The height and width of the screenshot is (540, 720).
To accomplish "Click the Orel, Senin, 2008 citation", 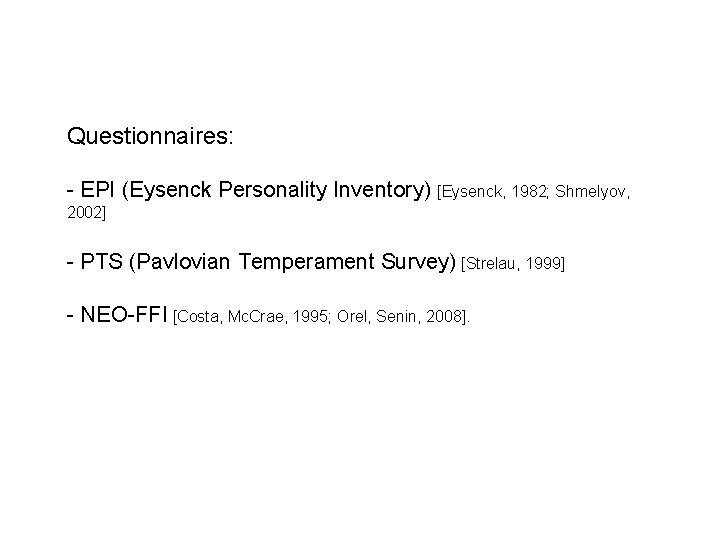I will [400, 317].
